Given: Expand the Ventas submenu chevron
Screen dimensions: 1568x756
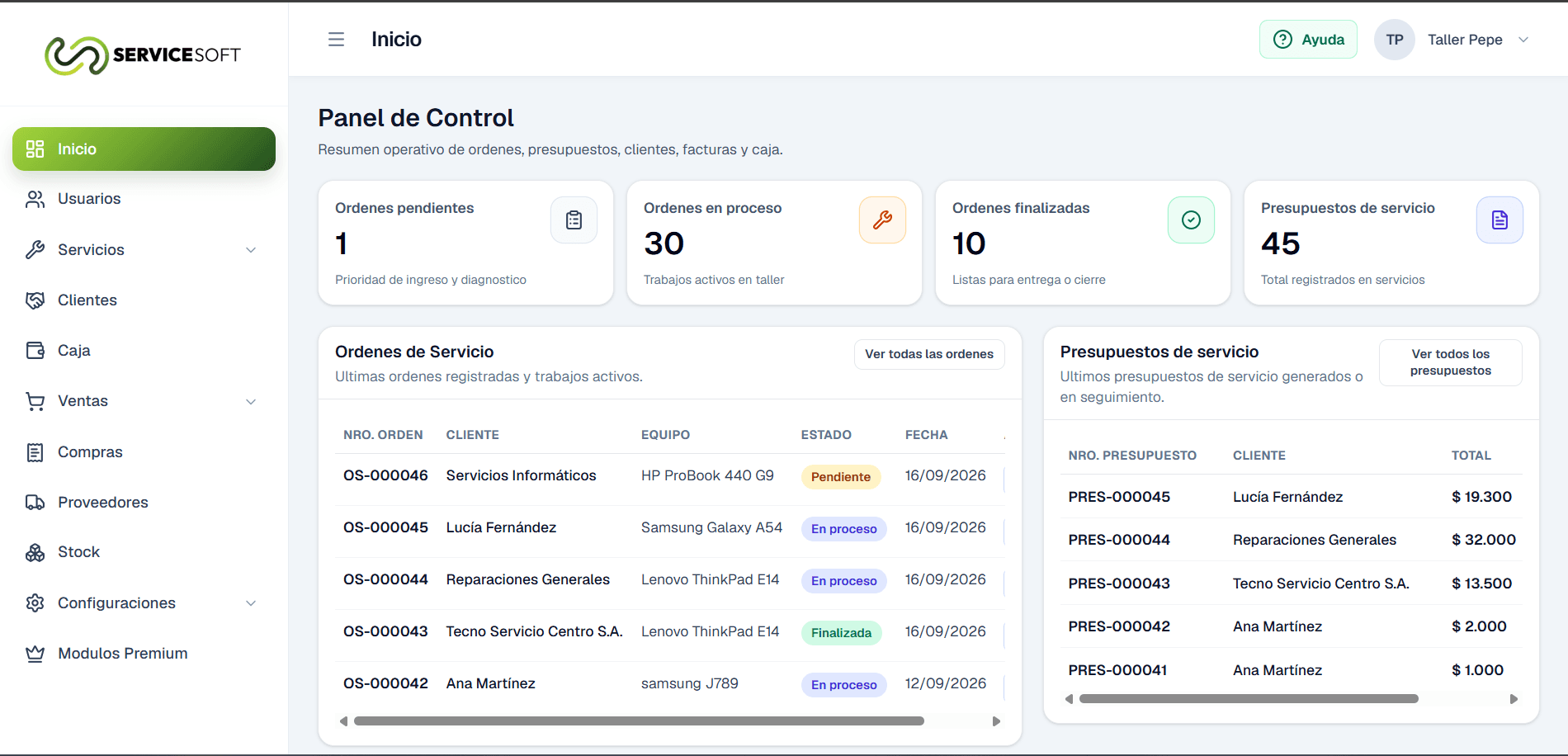Looking at the screenshot, I should click(x=251, y=402).
